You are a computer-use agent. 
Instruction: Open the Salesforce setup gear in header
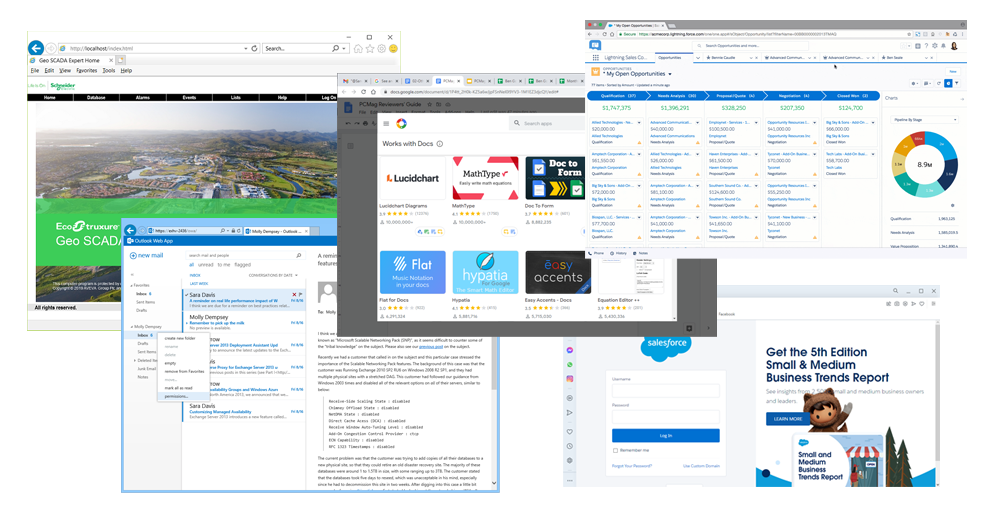(935, 46)
